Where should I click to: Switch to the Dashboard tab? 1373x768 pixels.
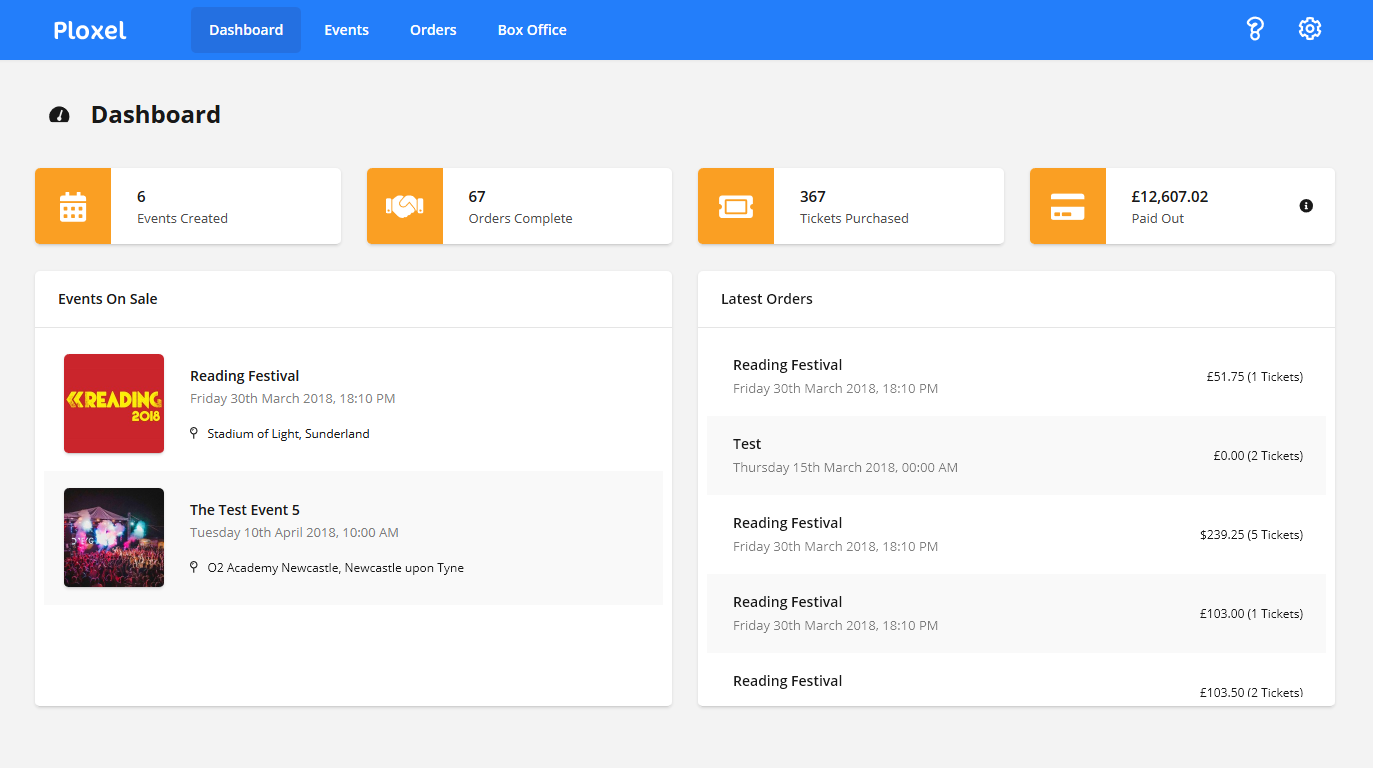(246, 30)
